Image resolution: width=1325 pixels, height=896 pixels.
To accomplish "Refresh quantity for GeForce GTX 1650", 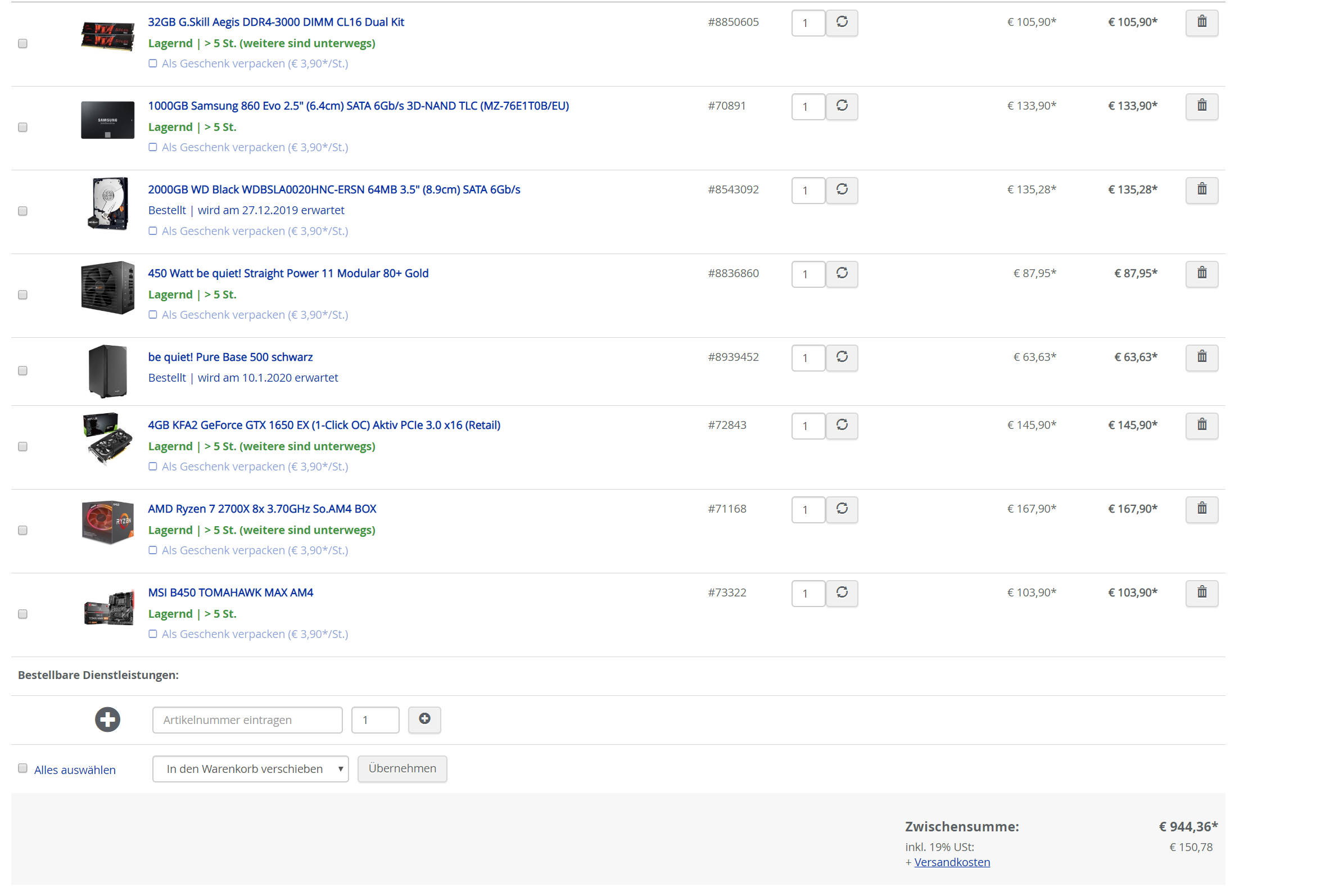I will tap(842, 426).
